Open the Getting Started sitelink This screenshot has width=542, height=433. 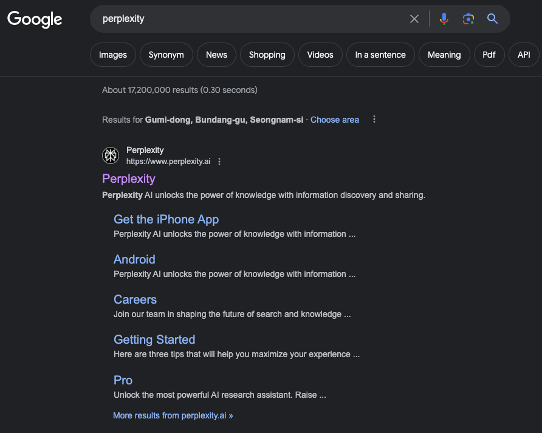pyautogui.click(x=154, y=340)
